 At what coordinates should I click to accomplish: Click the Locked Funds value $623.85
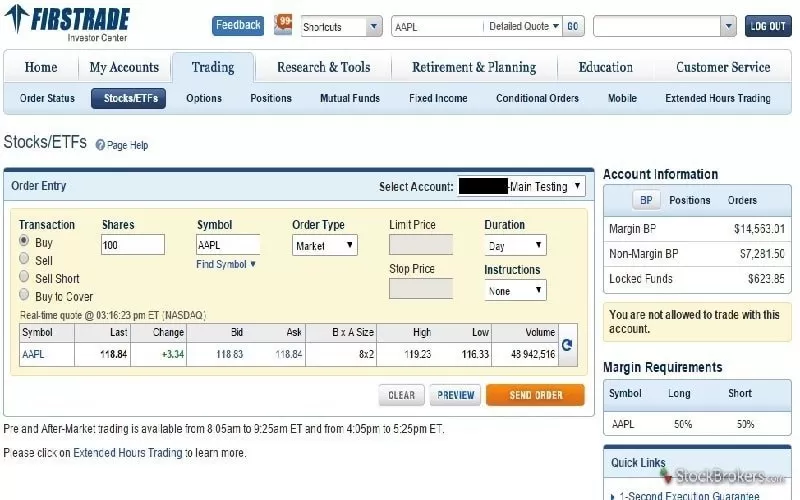point(766,279)
